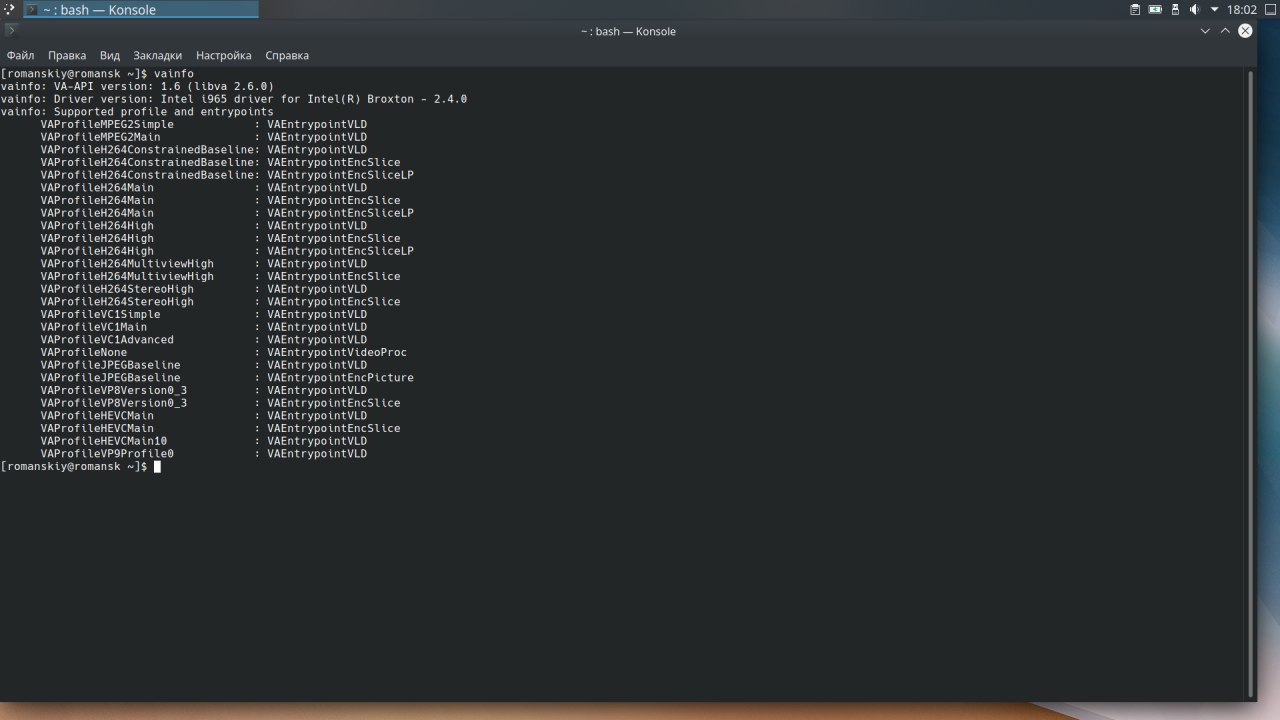Viewport: 1280px width, 720px height.
Task: Open the Файл menu
Action: point(20,56)
